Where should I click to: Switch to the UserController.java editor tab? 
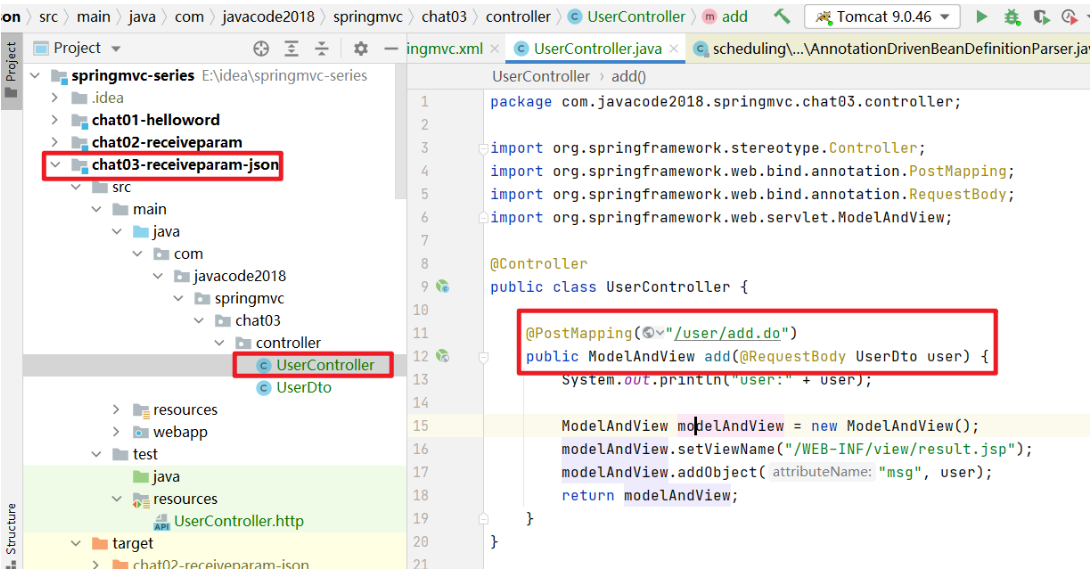coord(596,48)
